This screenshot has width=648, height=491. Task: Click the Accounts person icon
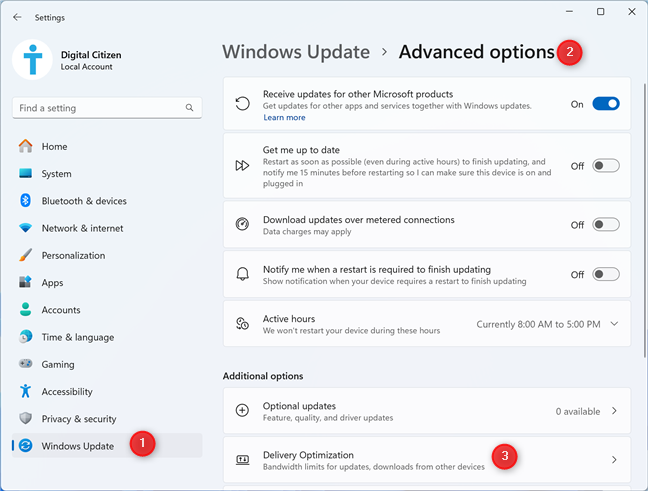(25, 310)
